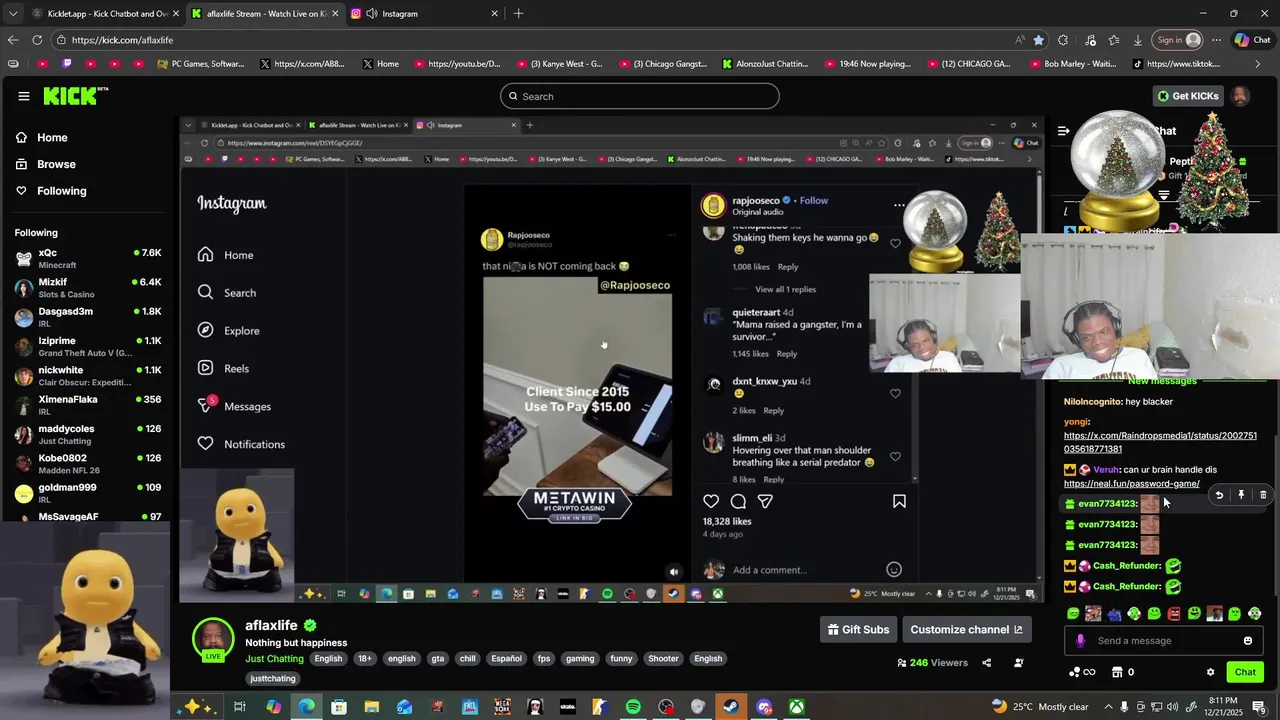The image size is (1280, 720).
Task: Expand the bookmarks overflow chevron
Action: (1258, 64)
